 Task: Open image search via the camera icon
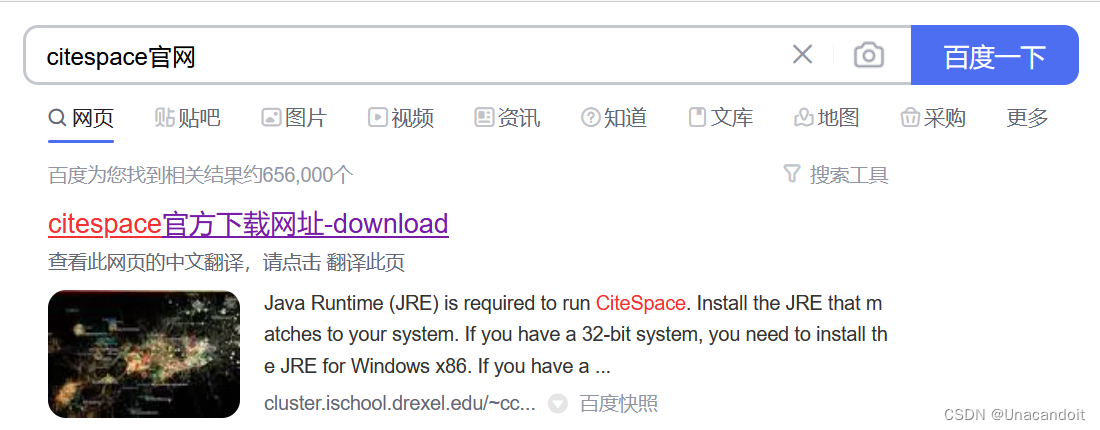pos(868,55)
